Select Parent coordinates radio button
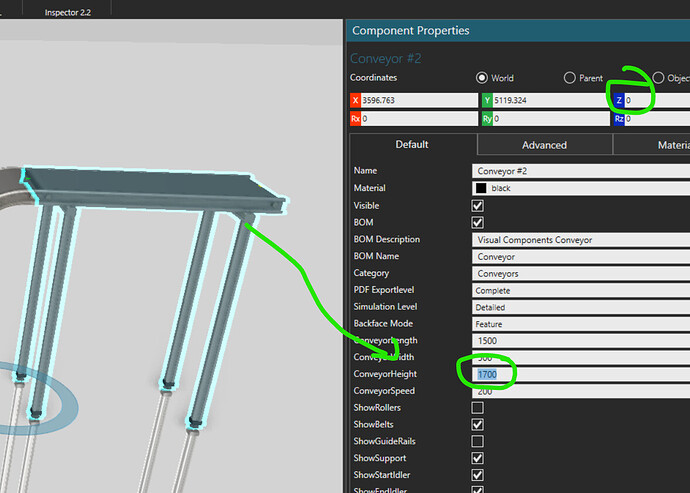The image size is (690, 493). tap(570, 78)
